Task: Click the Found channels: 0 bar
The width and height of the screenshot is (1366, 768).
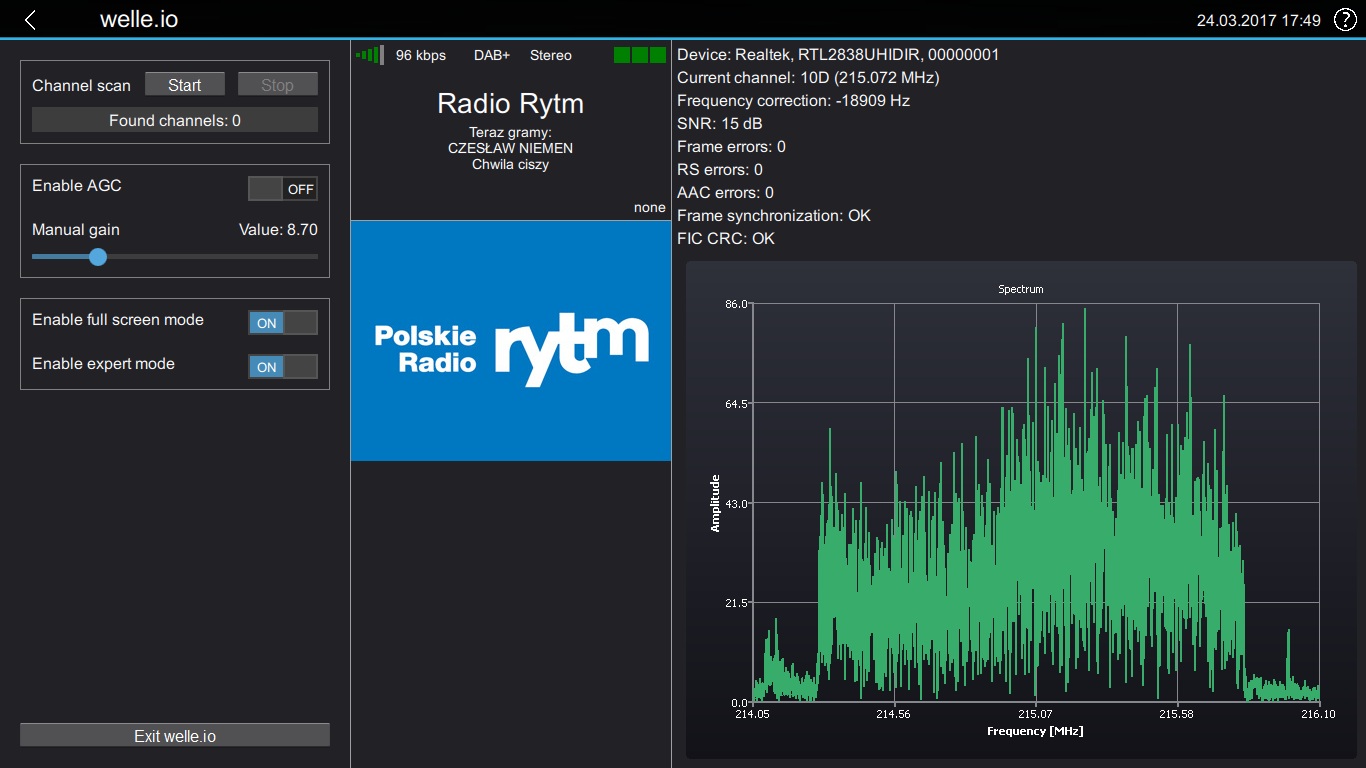Action: 175,120
